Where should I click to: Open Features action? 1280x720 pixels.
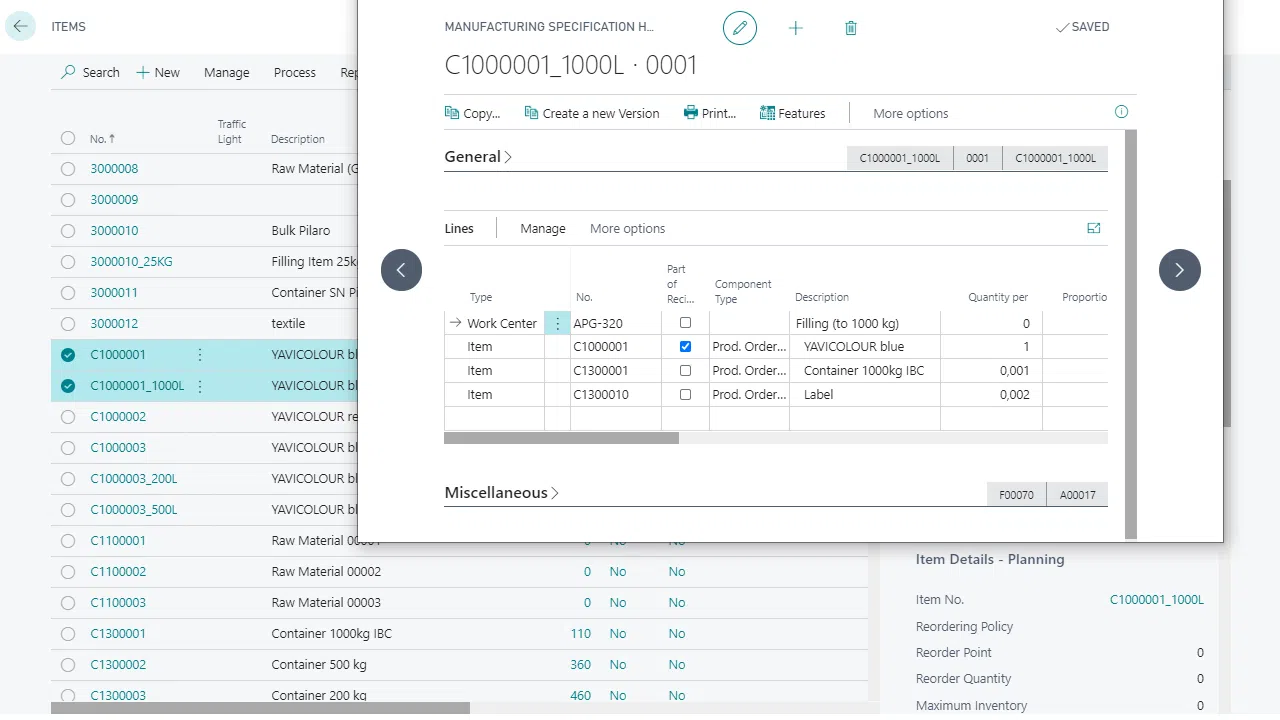click(x=793, y=113)
